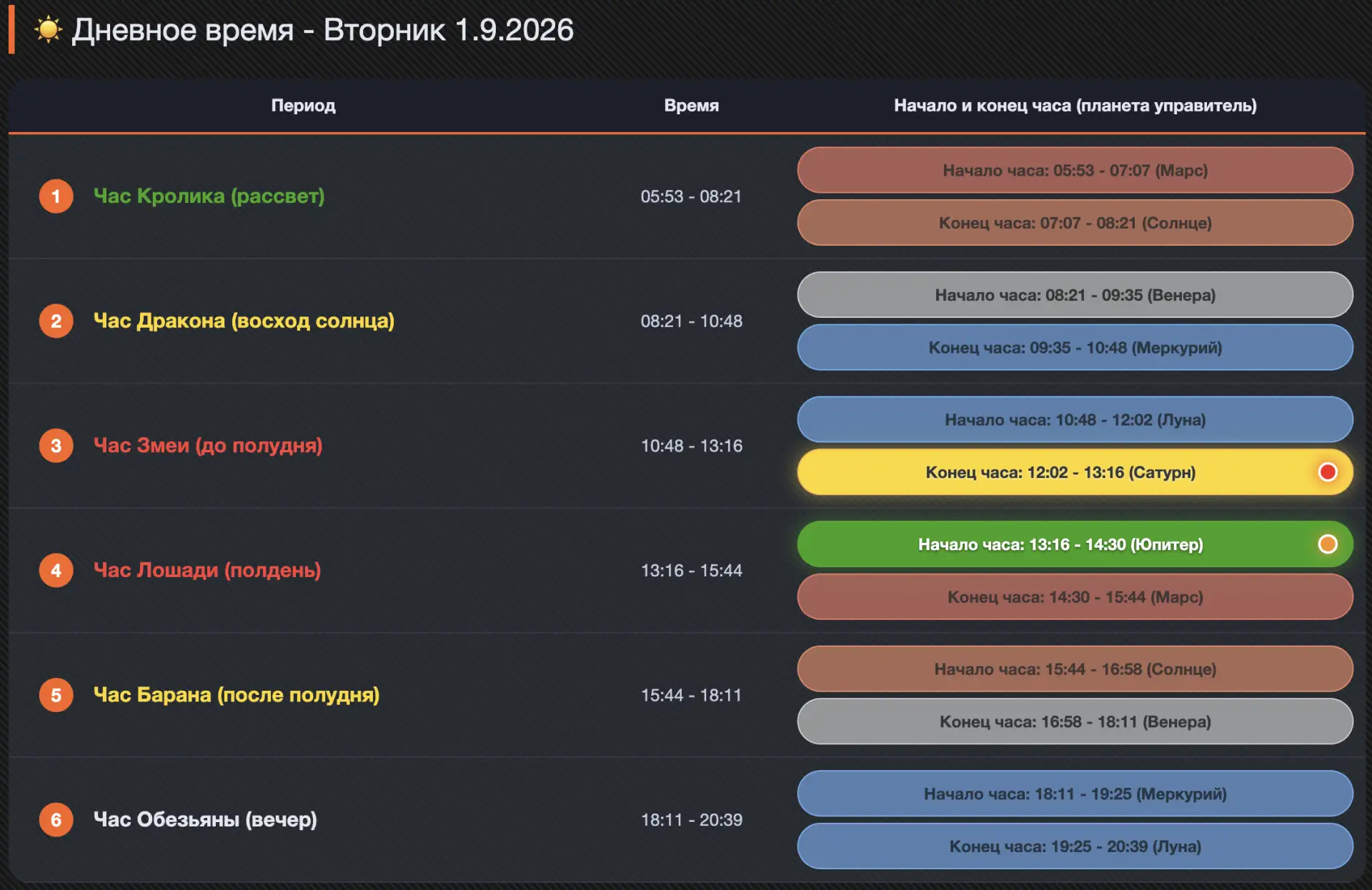This screenshot has height=890, width=1372.
Task: Select the Период column header
Action: pos(303,106)
